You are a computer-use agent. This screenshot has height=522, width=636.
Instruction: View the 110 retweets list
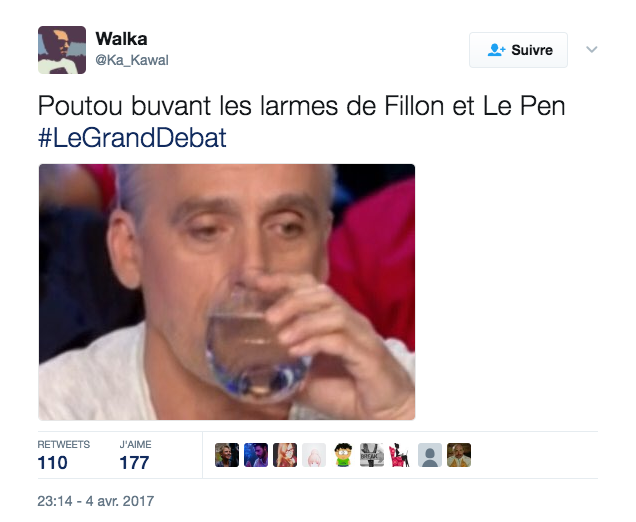coord(64,456)
